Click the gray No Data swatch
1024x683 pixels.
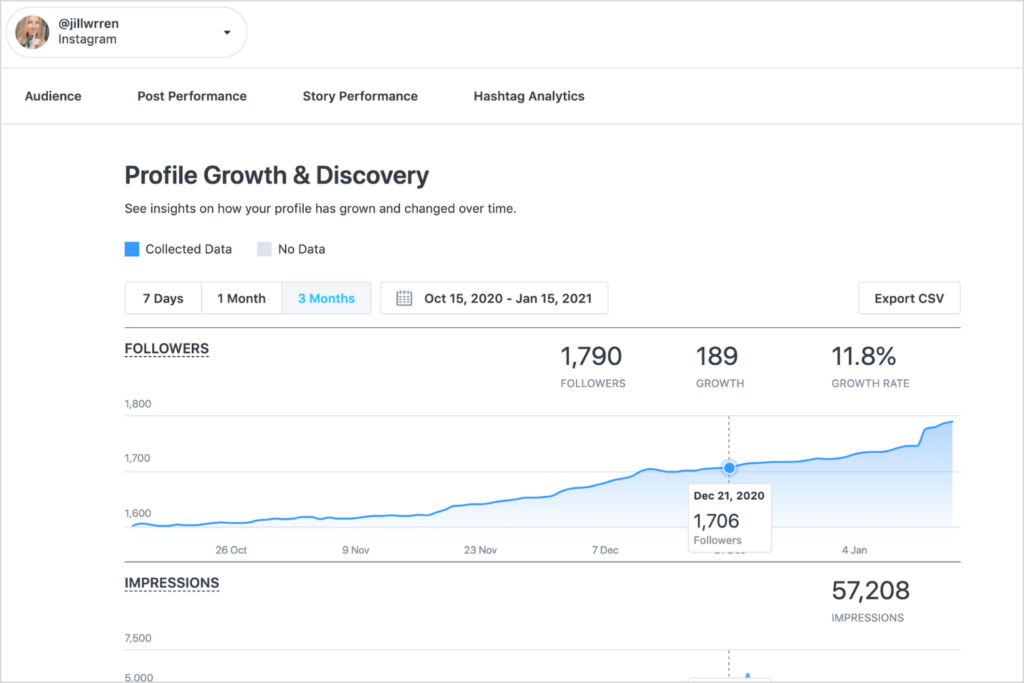coord(264,249)
